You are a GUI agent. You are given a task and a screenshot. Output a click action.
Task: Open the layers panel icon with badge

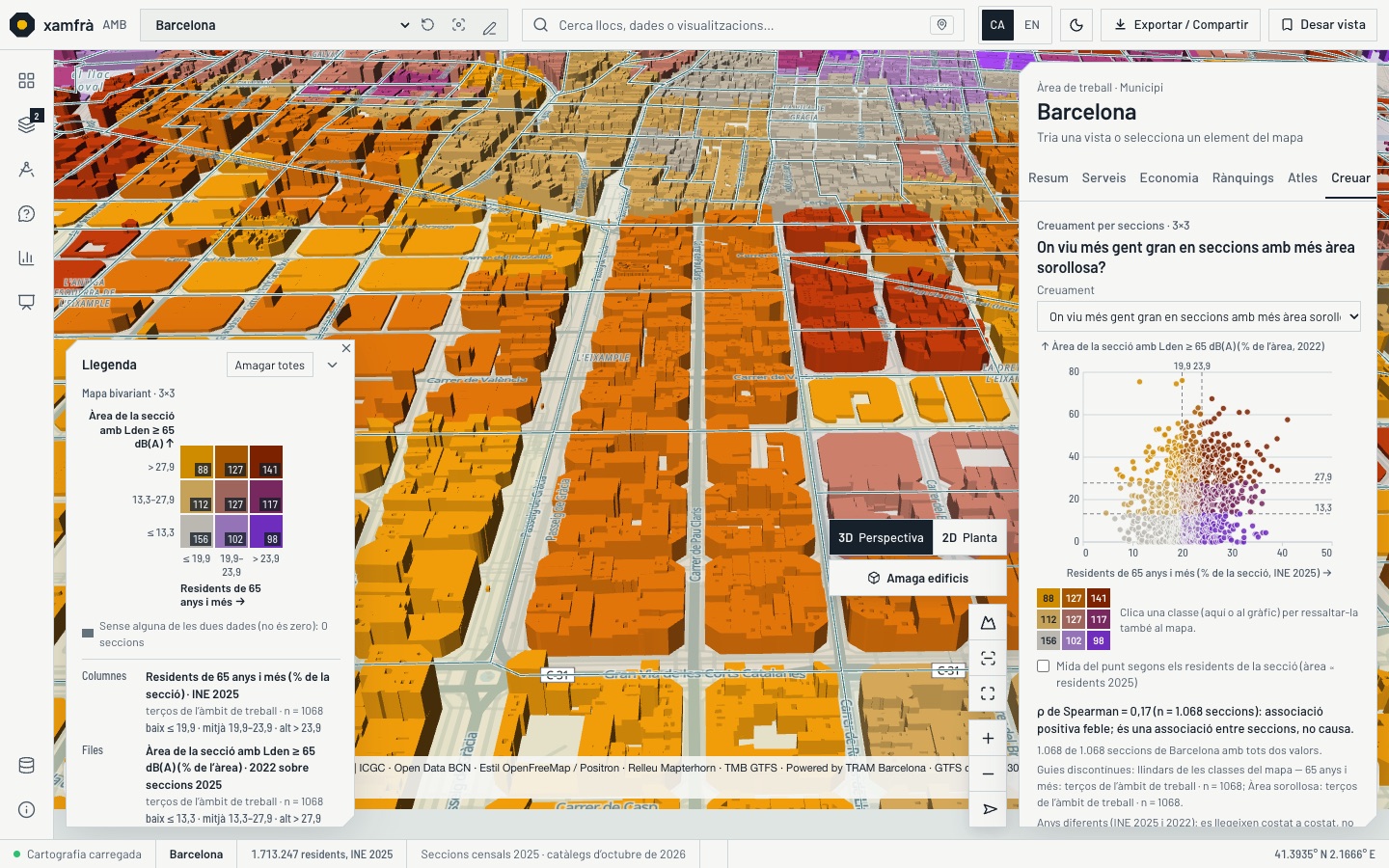[x=26, y=124]
